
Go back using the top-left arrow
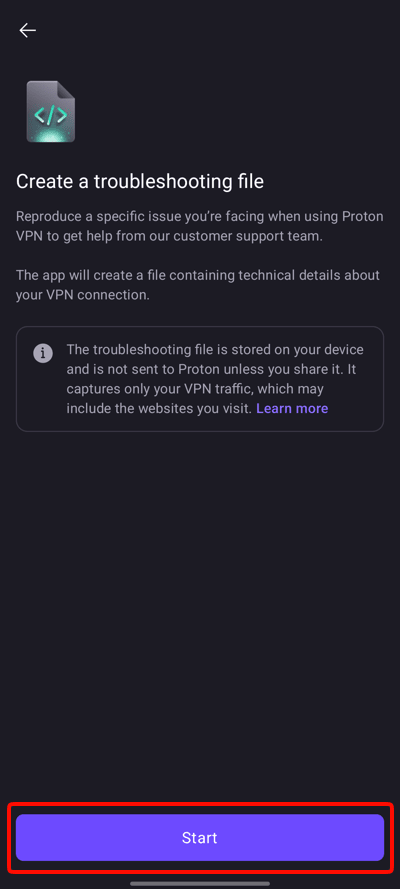click(x=27, y=31)
